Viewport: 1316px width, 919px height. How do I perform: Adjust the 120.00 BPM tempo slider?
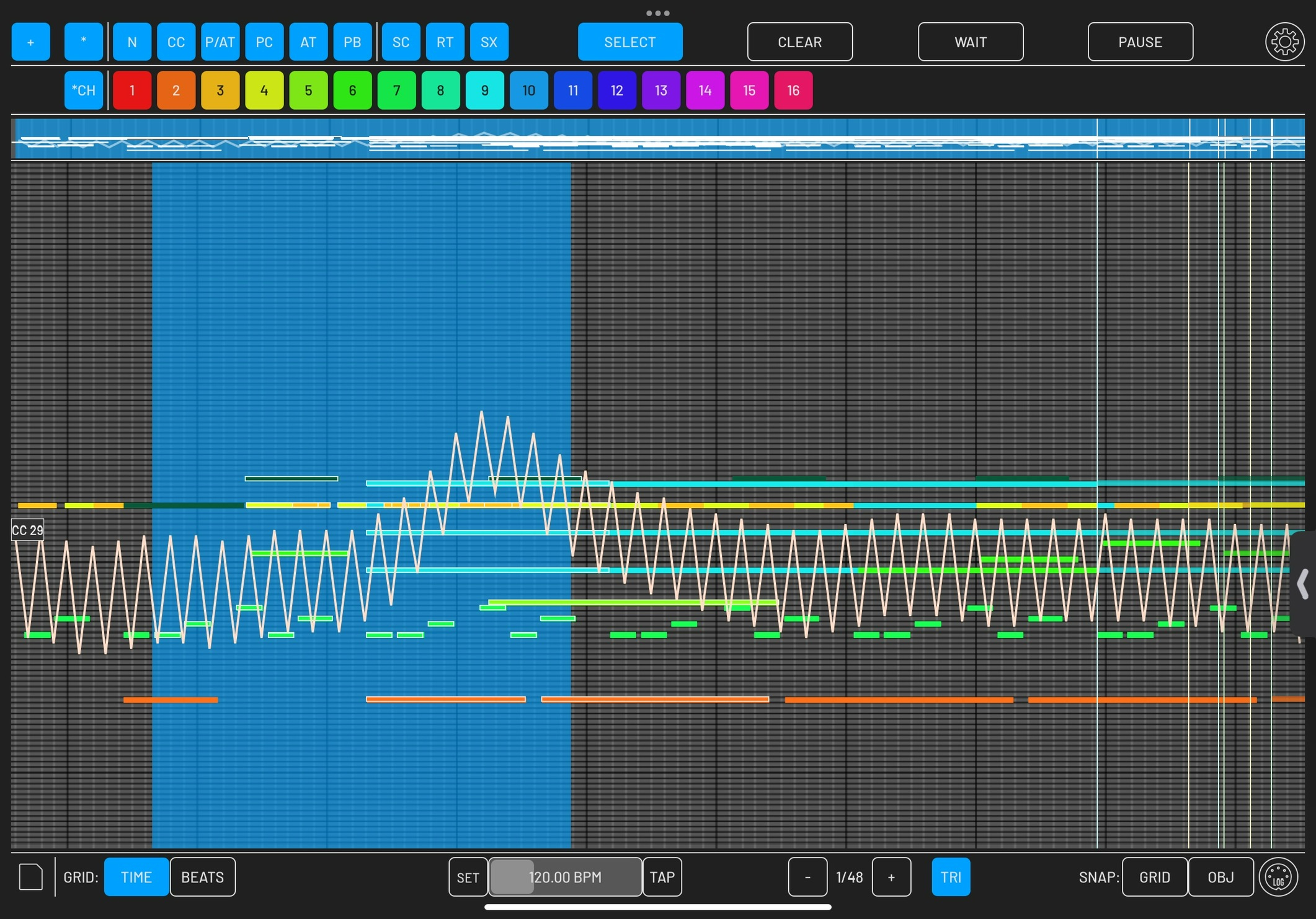point(565,877)
